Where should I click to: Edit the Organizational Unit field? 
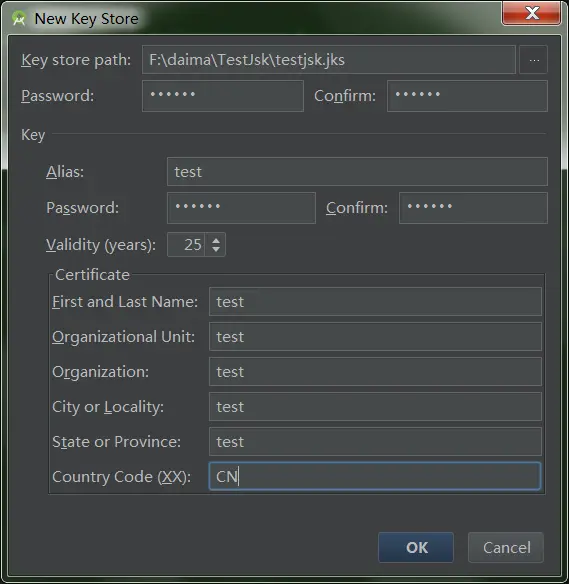click(375, 336)
